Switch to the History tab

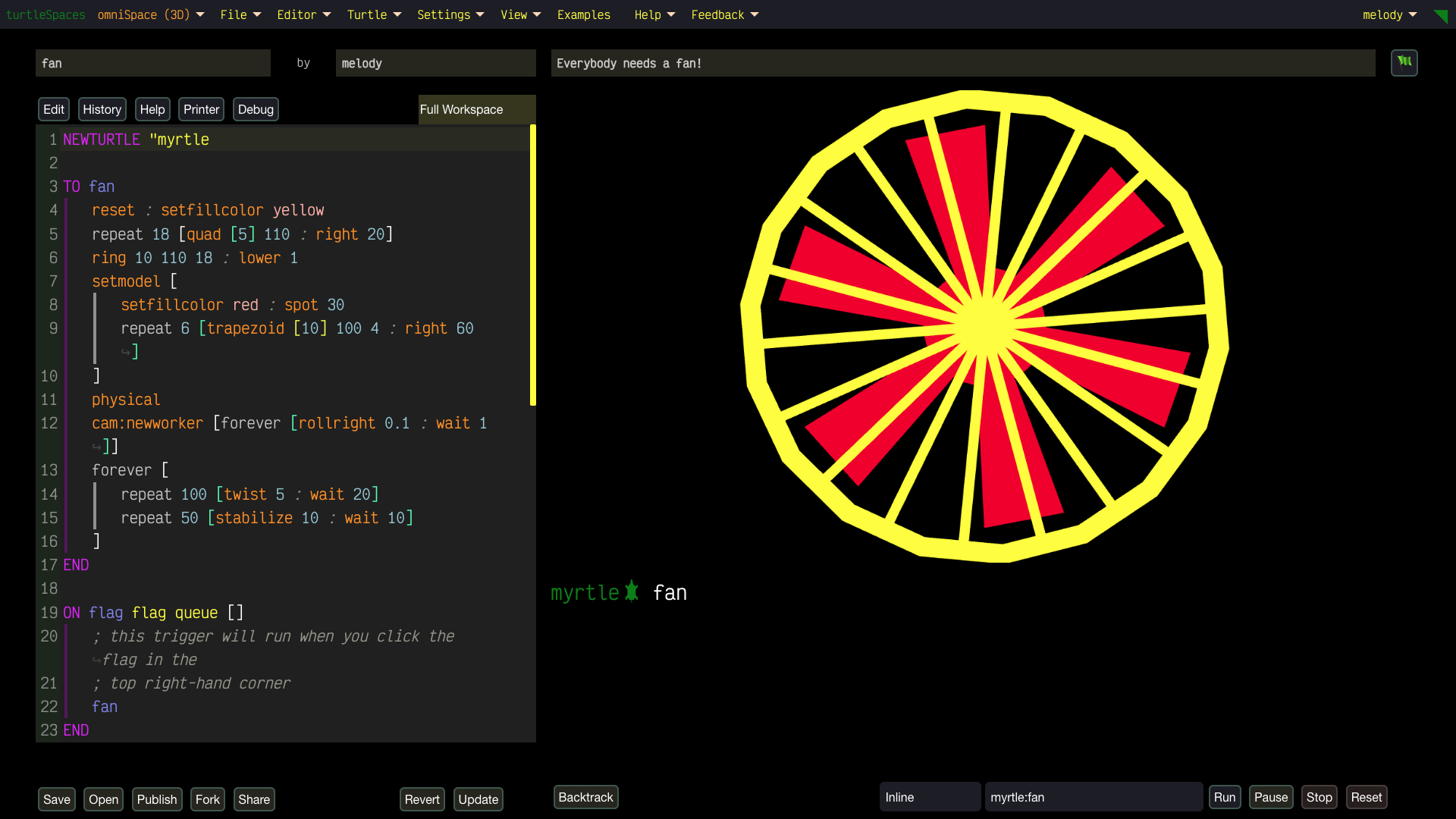[102, 109]
